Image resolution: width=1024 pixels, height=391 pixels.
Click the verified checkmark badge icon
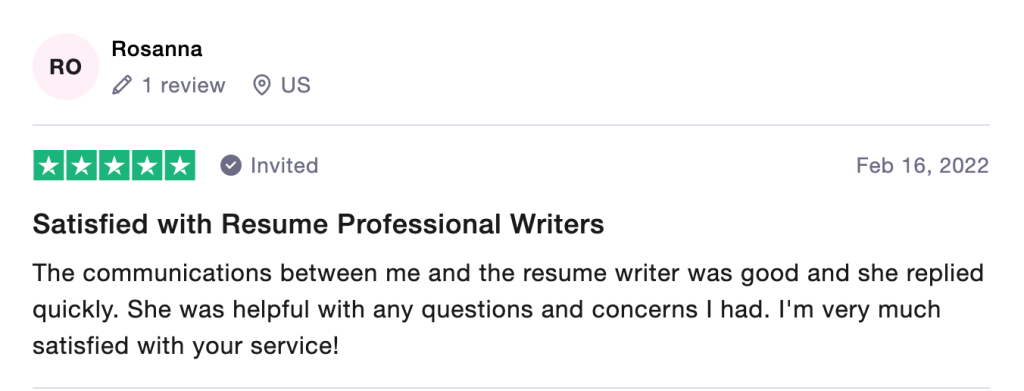[x=231, y=166]
